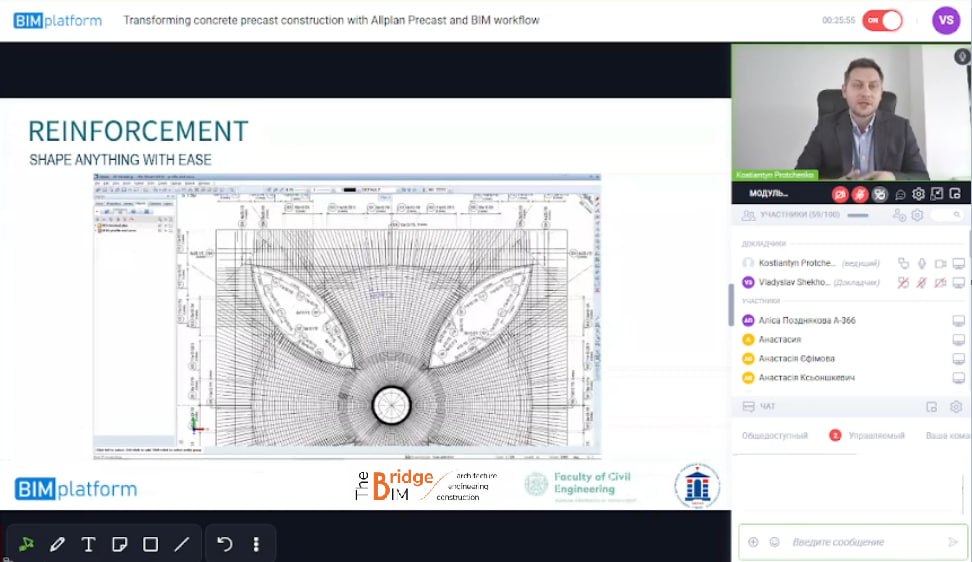Toggle the ON broadcast switch
The image size is (972, 562).
(x=882, y=20)
